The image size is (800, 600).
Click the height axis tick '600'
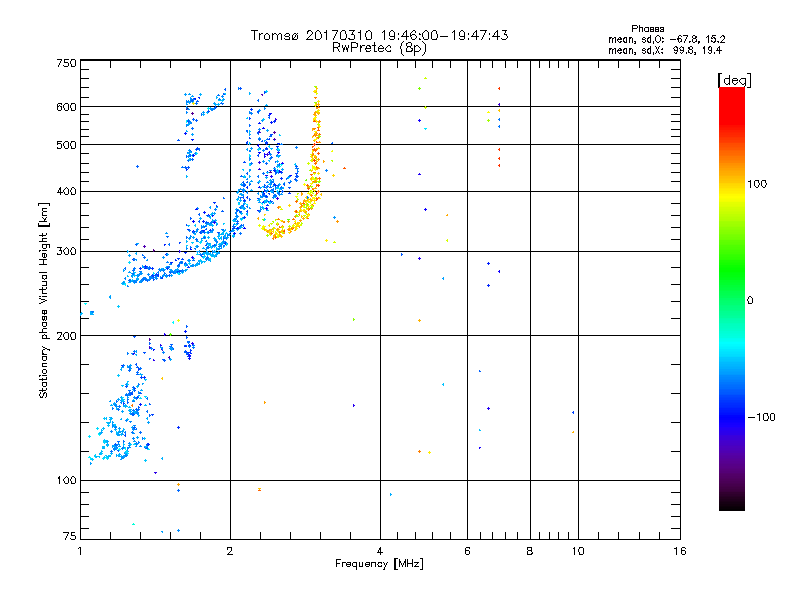[x=67, y=107]
